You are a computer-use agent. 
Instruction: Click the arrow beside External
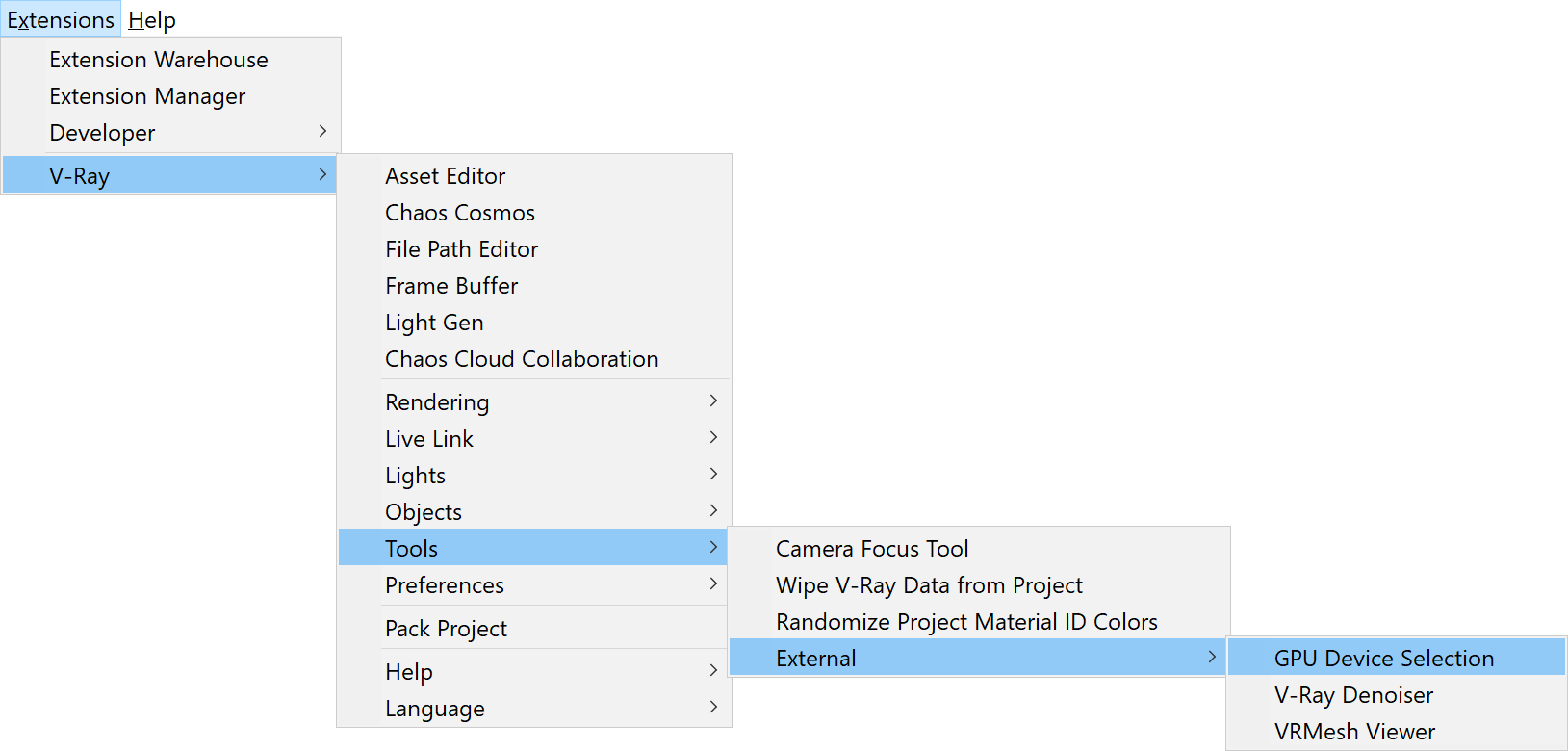coord(1212,657)
